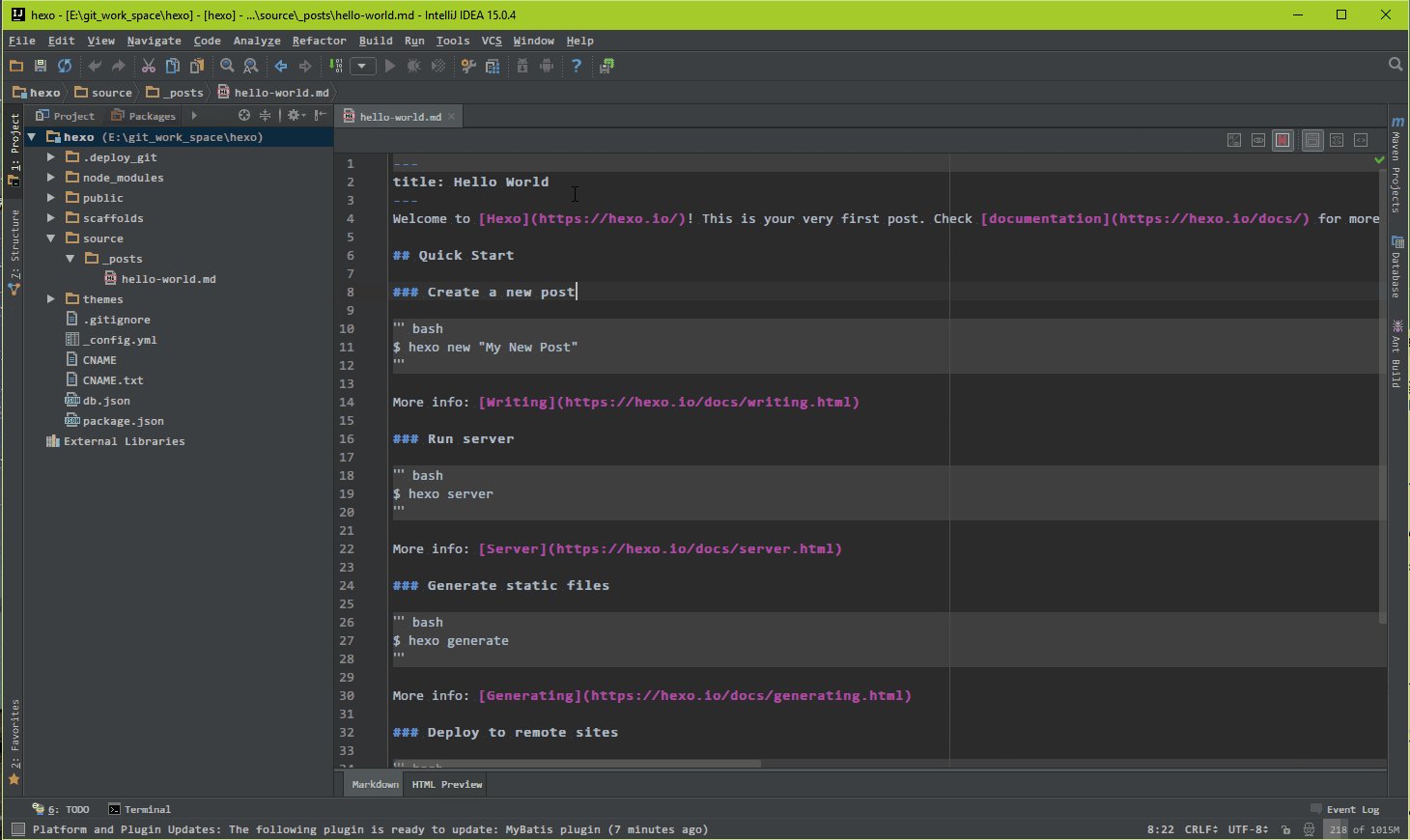The width and height of the screenshot is (1410, 840).
Task: Expand the scaffolds folder
Action: [51, 217]
